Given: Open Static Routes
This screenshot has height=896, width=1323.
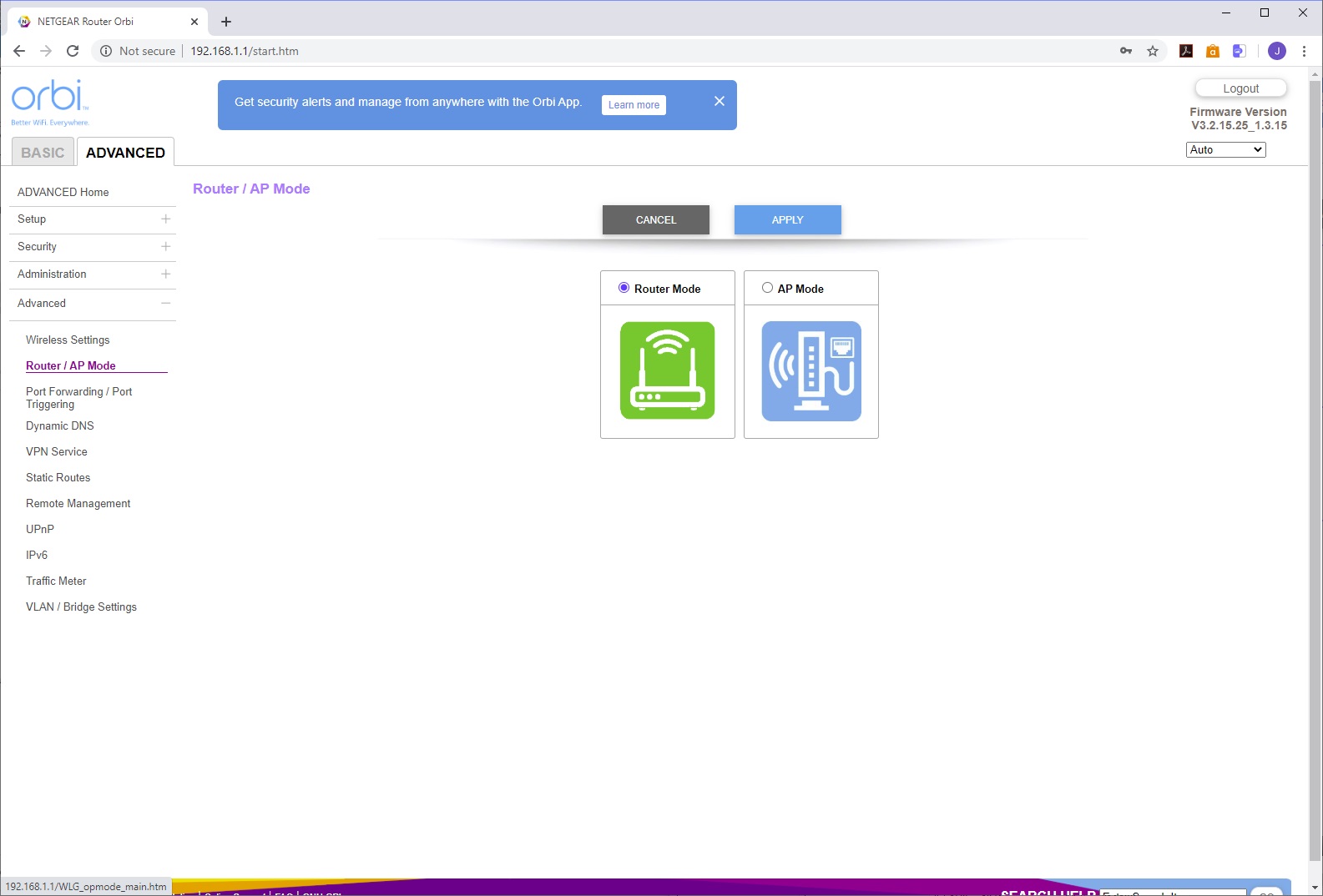Looking at the screenshot, I should pyautogui.click(x=58, y=477).
